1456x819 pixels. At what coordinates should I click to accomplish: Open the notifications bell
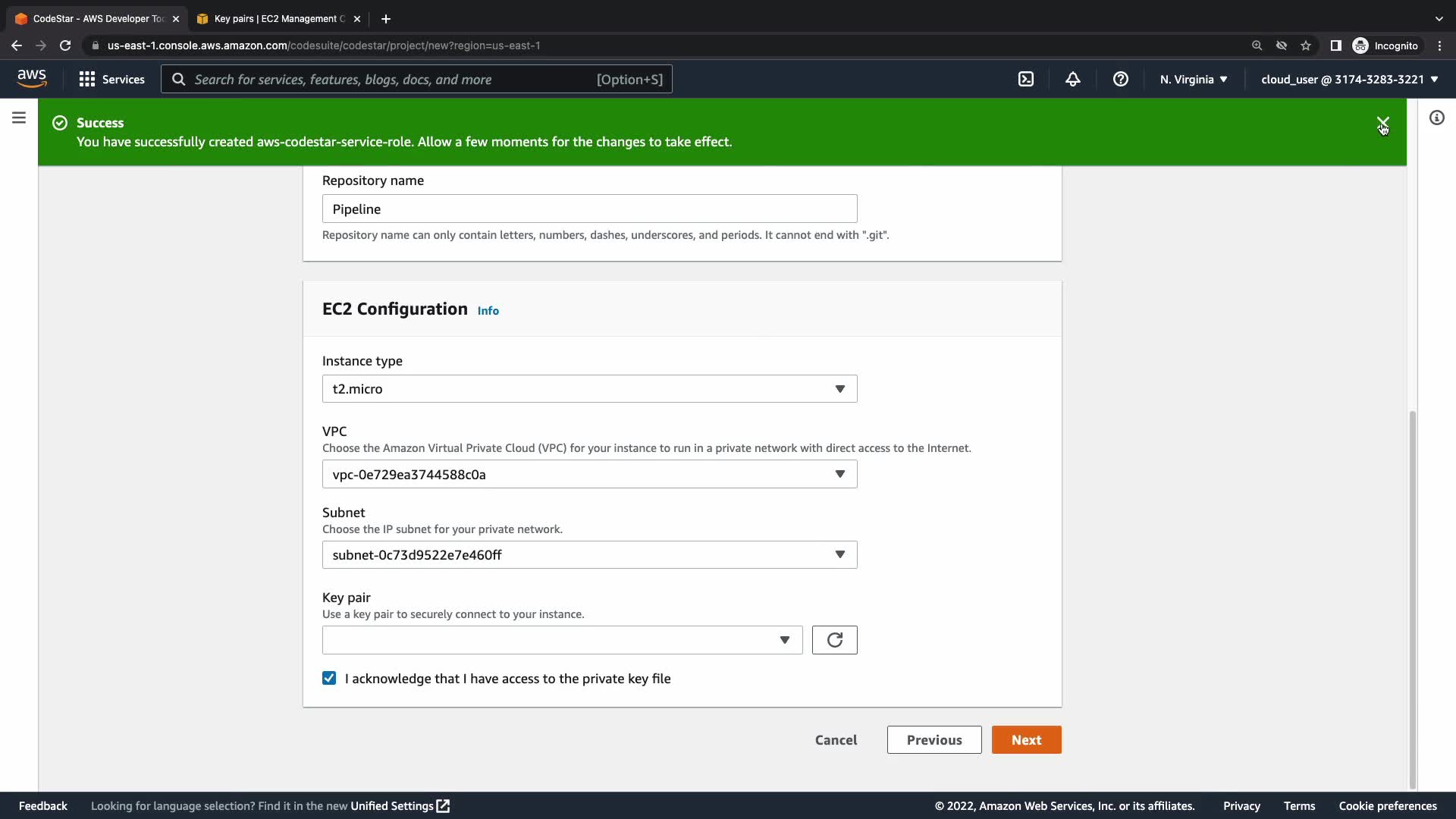click(x=1072, y=79)
